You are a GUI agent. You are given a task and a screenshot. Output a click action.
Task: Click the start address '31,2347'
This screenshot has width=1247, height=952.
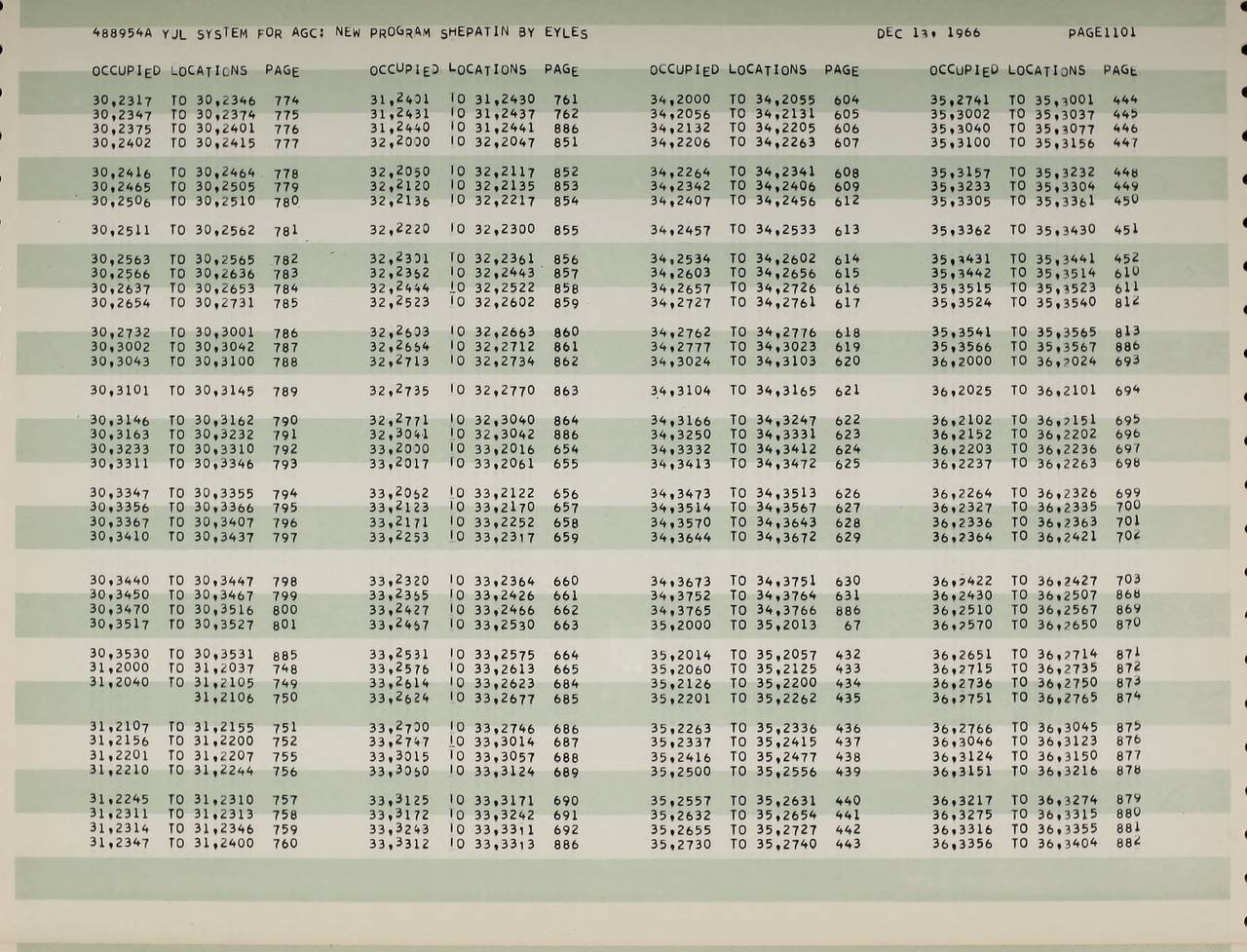click(120, 843)
